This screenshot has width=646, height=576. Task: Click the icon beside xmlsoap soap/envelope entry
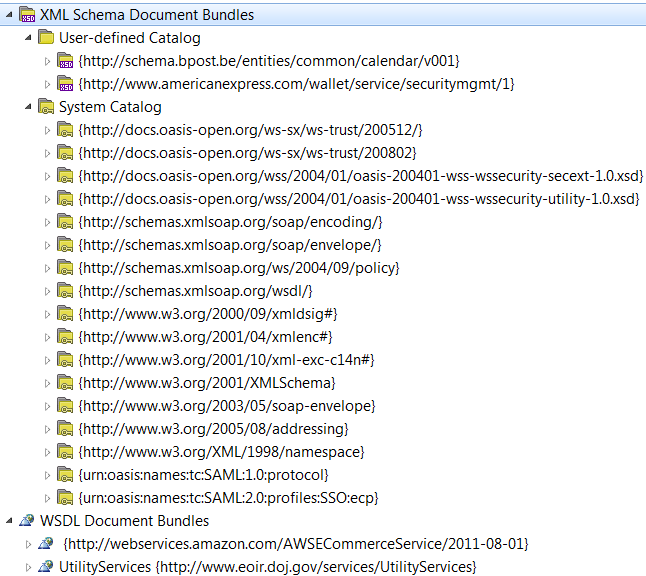pyautogui.click(x=65, y=245)
